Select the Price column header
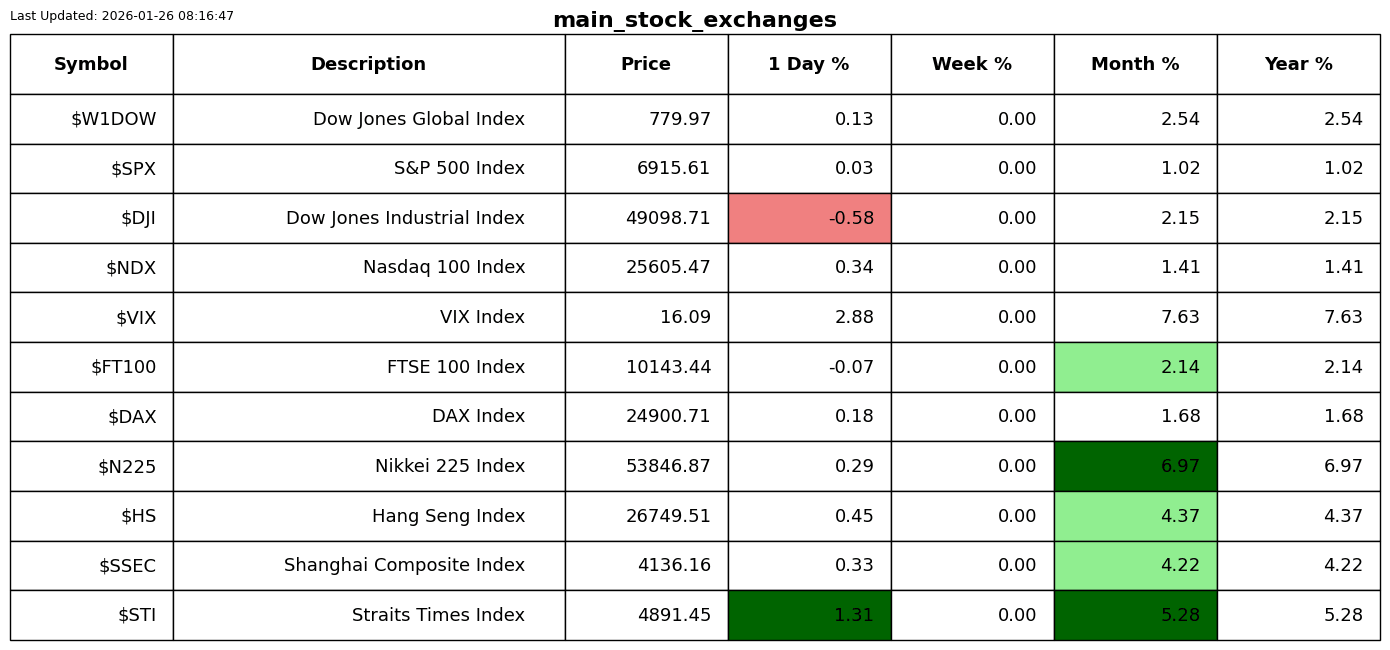The image size is (1390, 650). [x=646, y=65]
